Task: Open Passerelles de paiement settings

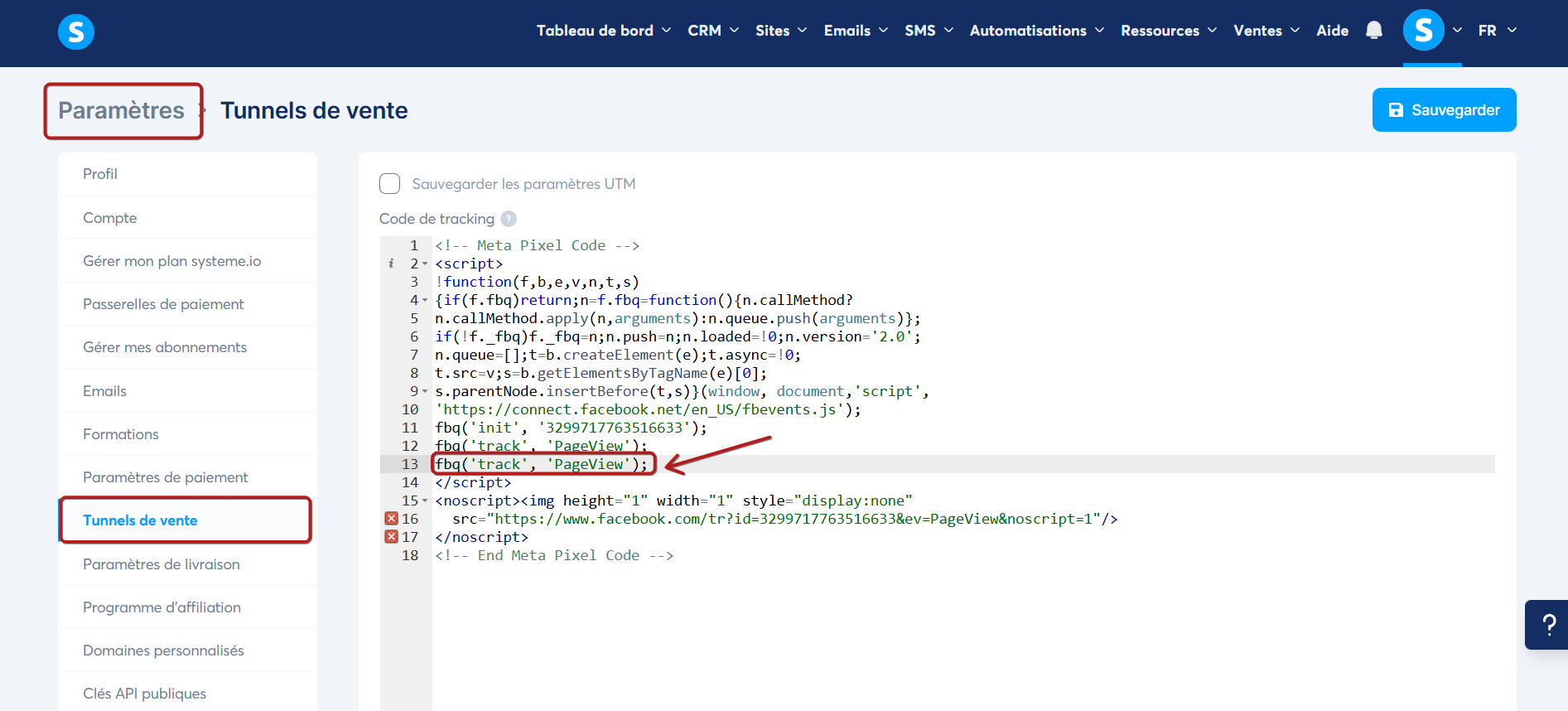Action: tap(187, 304)
